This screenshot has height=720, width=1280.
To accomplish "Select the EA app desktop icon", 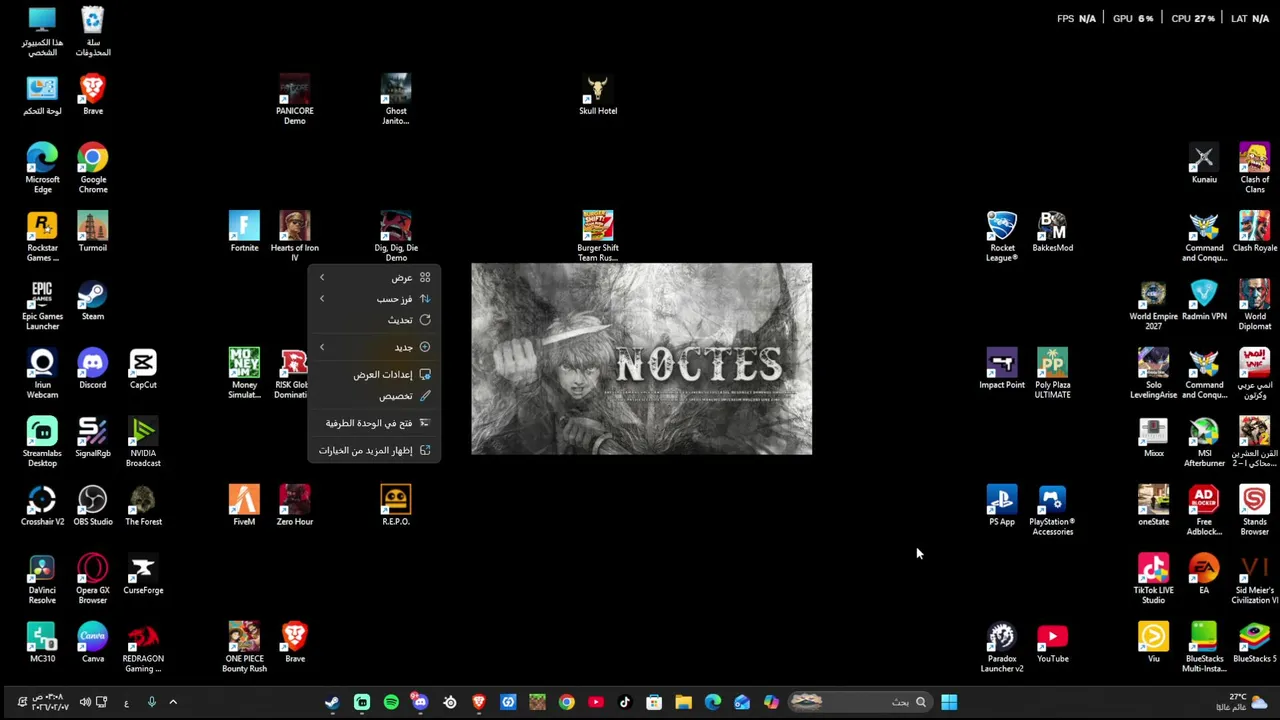I will tap(1204, 573).
